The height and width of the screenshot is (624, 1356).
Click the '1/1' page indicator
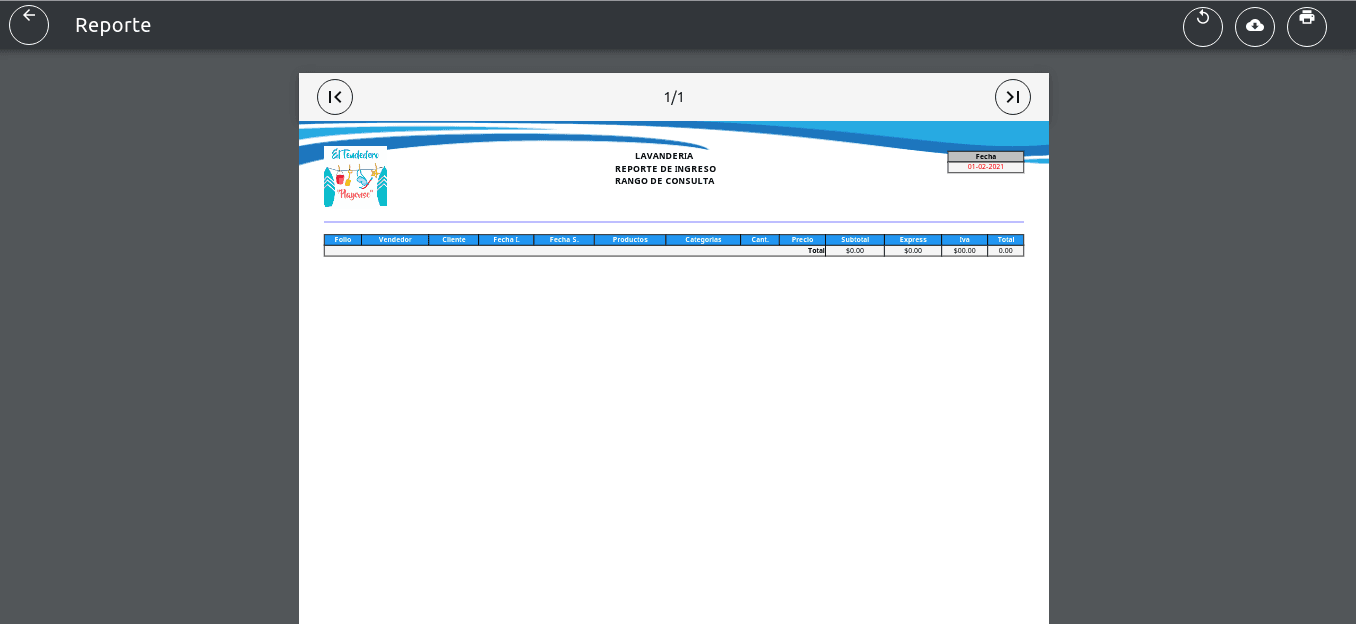click(674, 97)
